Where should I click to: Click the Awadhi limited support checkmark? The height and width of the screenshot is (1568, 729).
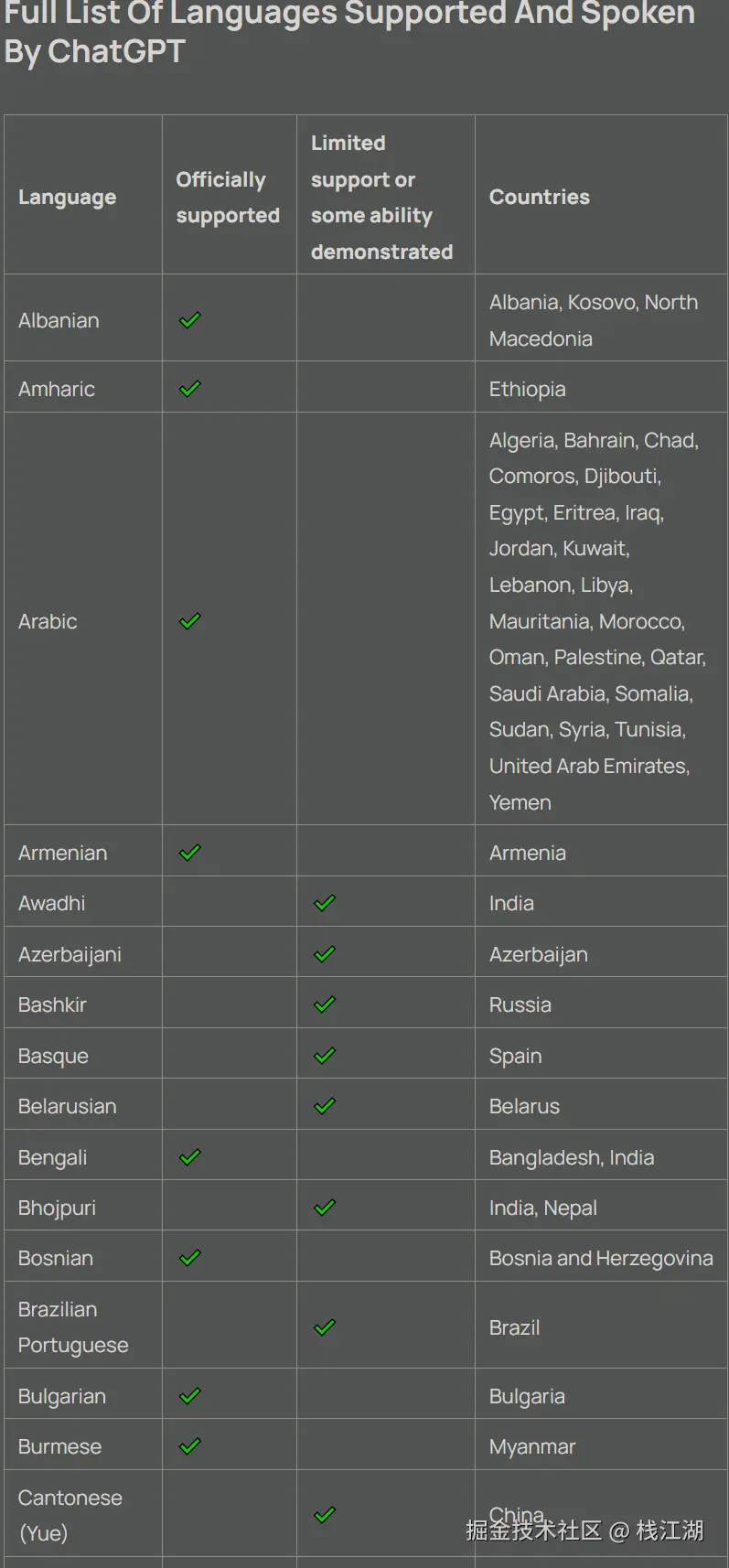(325, 903)
